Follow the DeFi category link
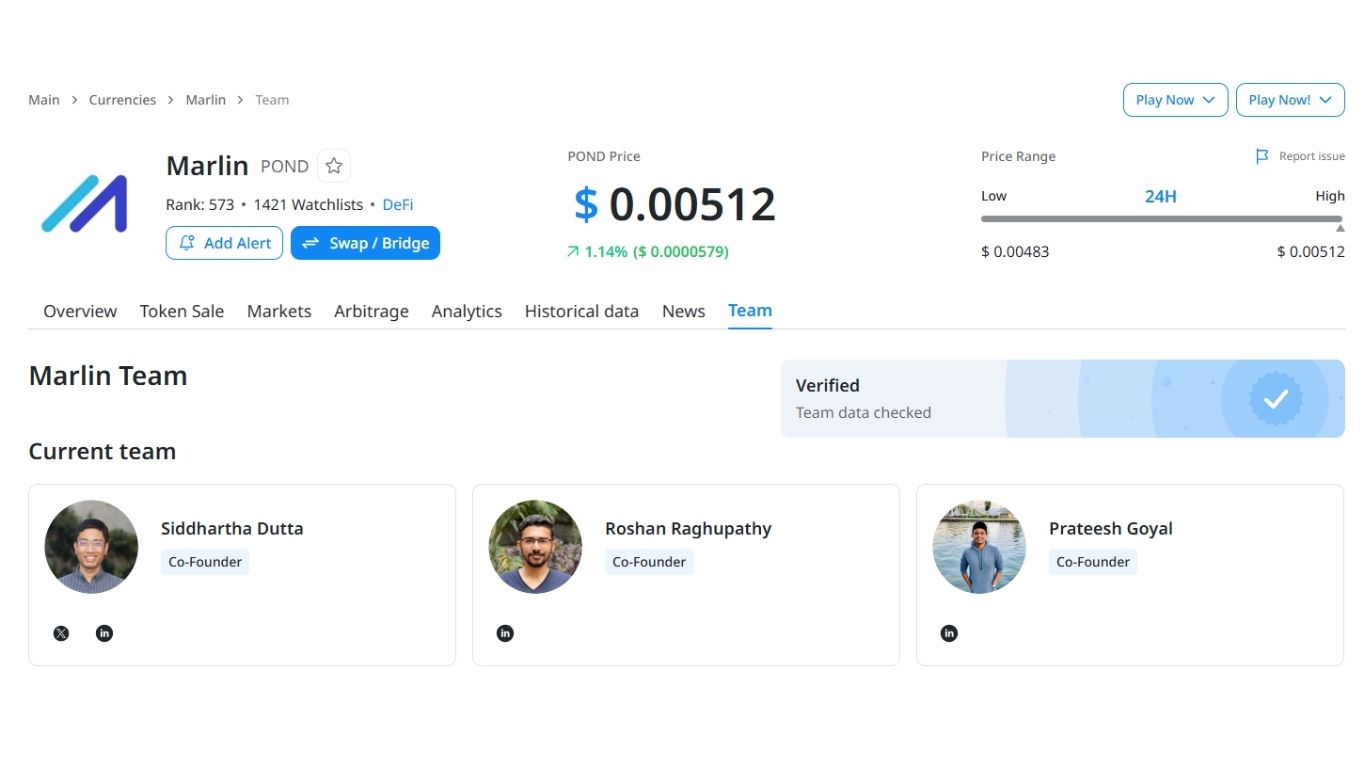Screen dimensions: 1366x768 (x=397, y=204)
